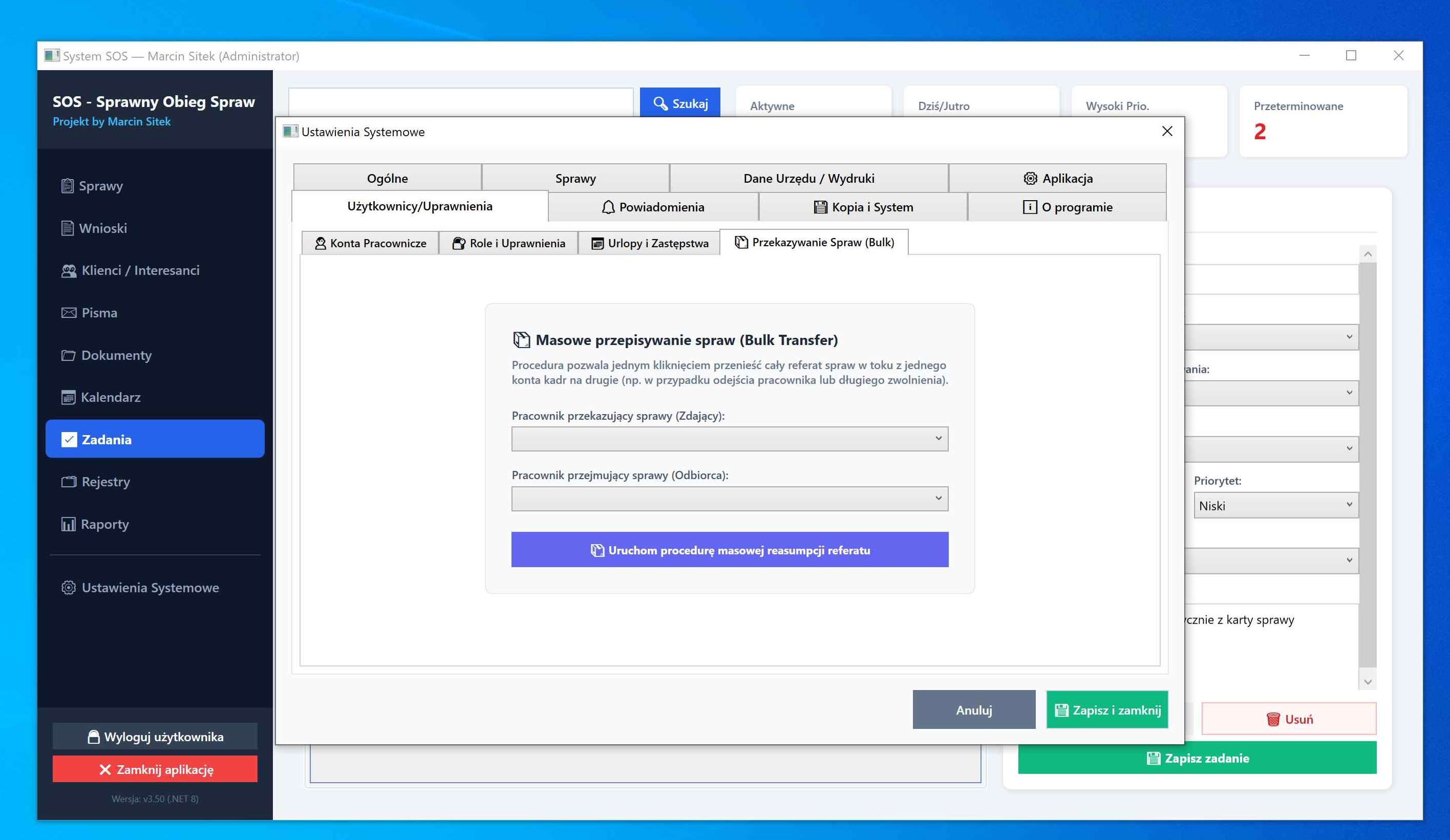Click the Wersja: v3.50 (.NET 8) text
Screen dimensions: 1450x840
[155, 799]
